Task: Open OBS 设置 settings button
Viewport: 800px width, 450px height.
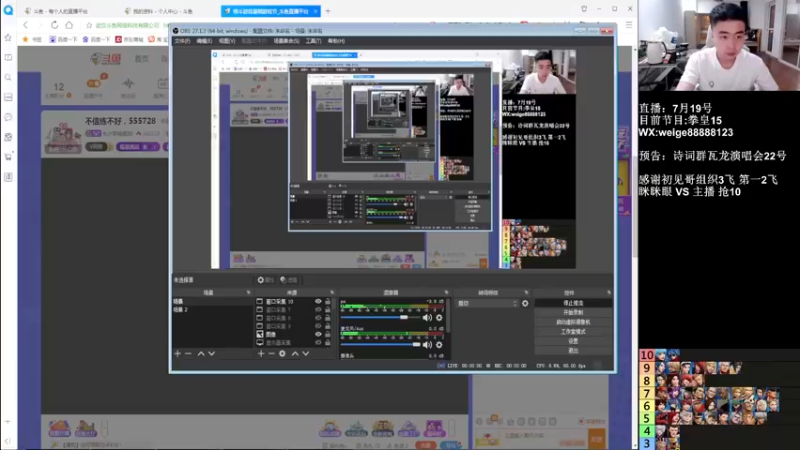Action: (x=573, y=341)
